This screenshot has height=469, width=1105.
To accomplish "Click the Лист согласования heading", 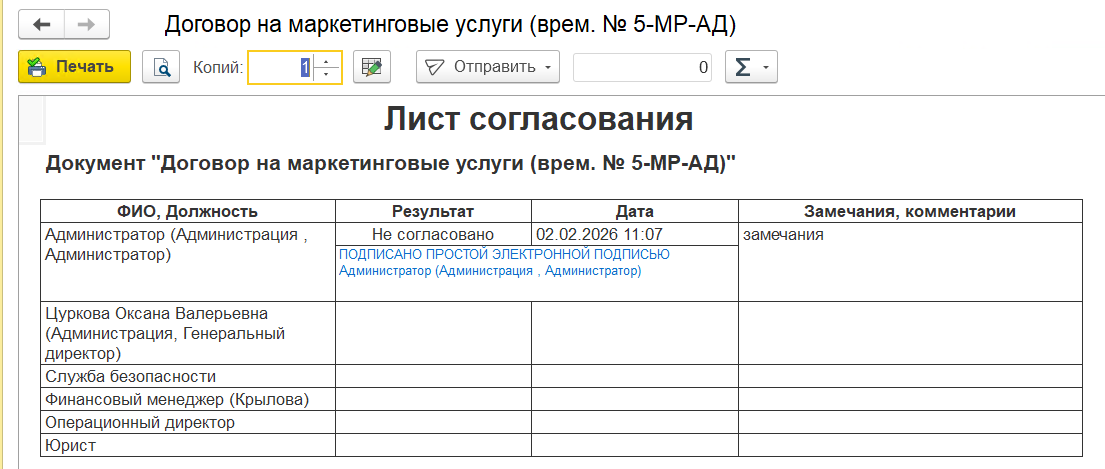I will (x=538, y=119).
